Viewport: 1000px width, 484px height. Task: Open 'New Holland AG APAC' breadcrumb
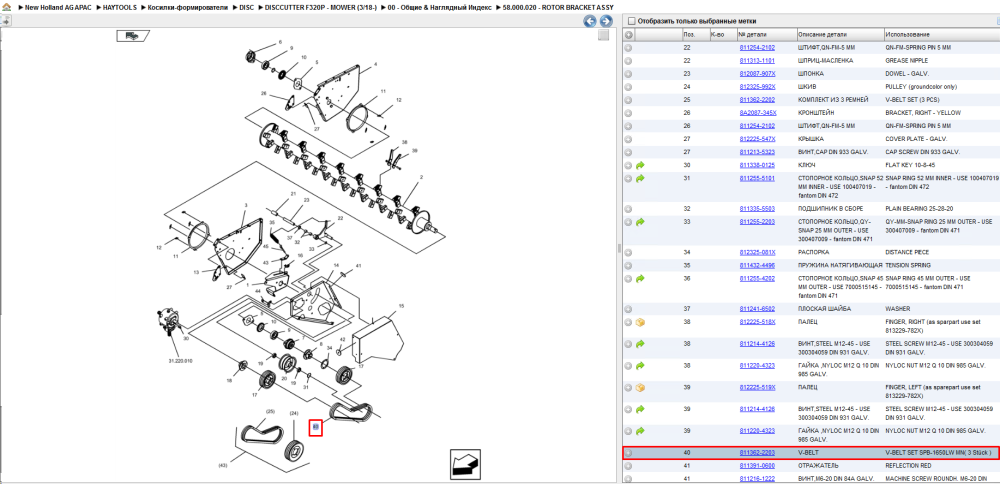[58, 7]
